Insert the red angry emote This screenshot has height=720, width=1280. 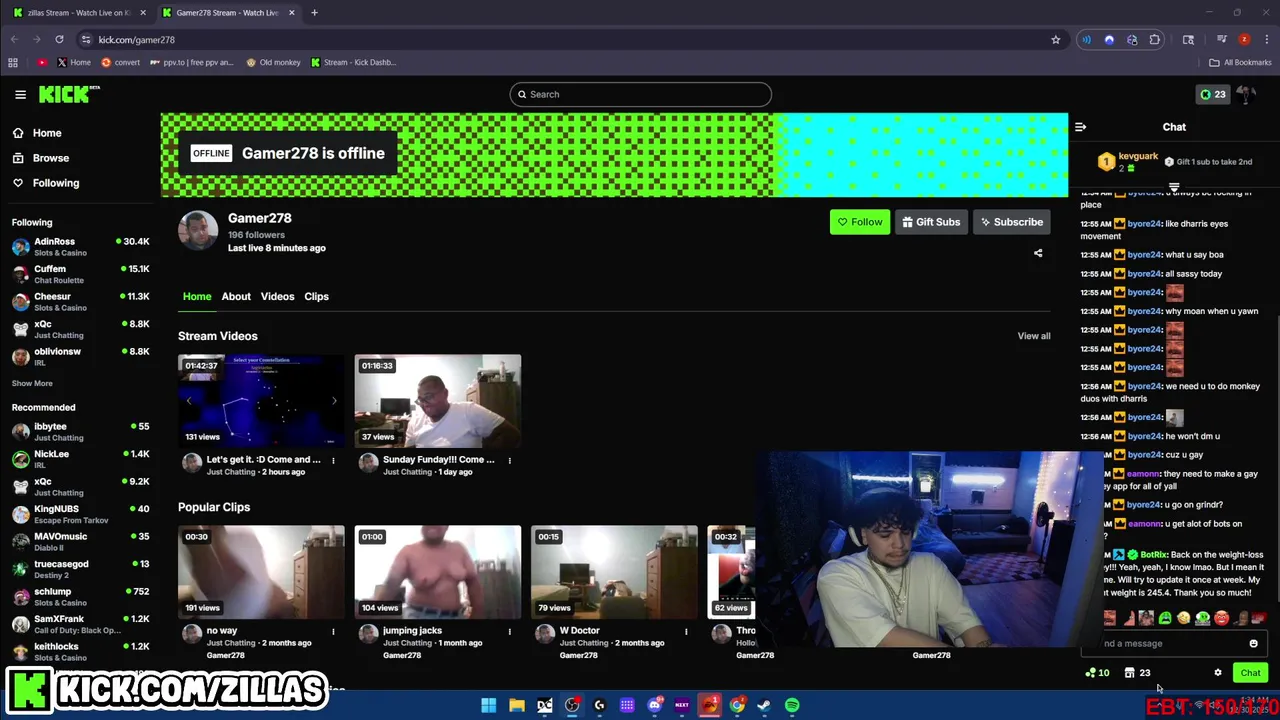point(1222,619)
